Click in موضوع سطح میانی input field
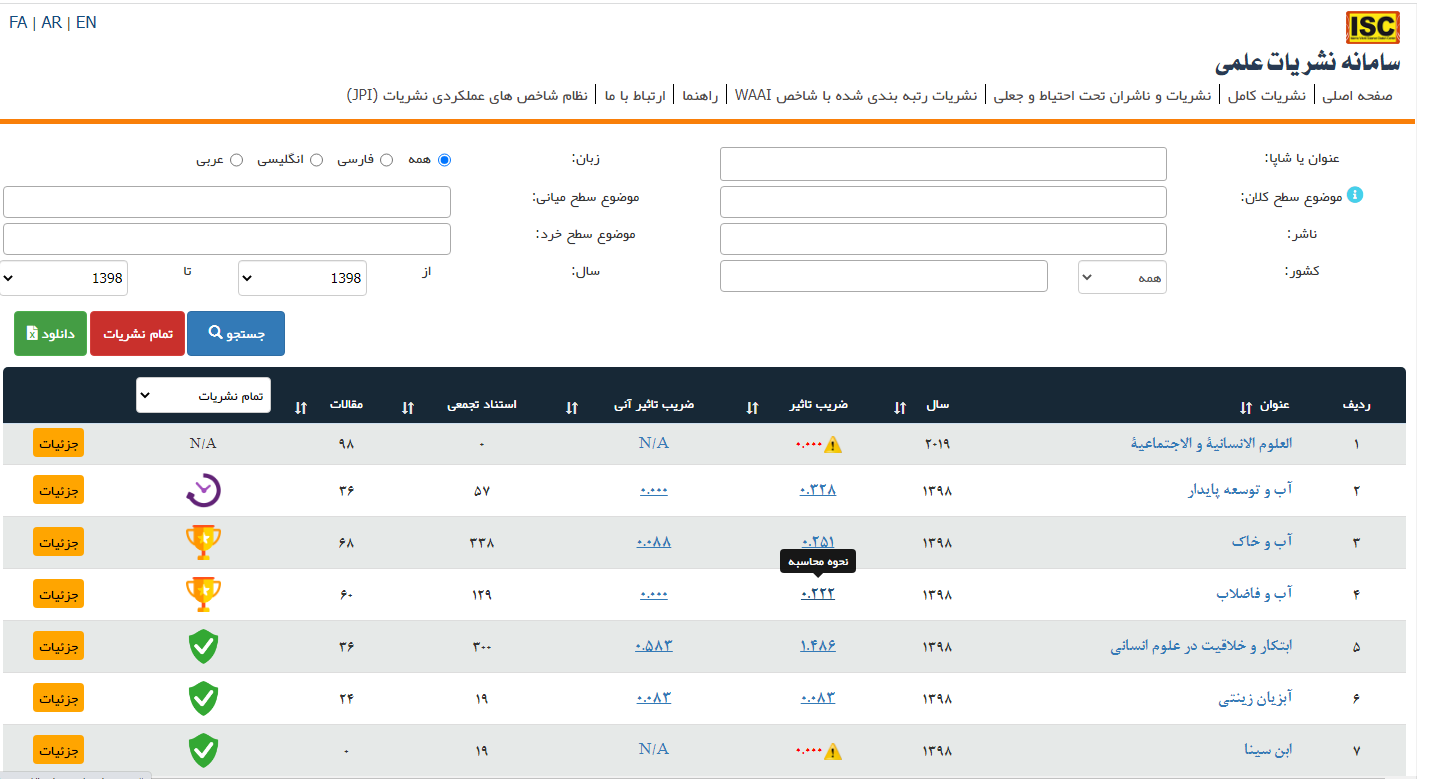This screenshot has width=1440, height=780. point(227,201)
